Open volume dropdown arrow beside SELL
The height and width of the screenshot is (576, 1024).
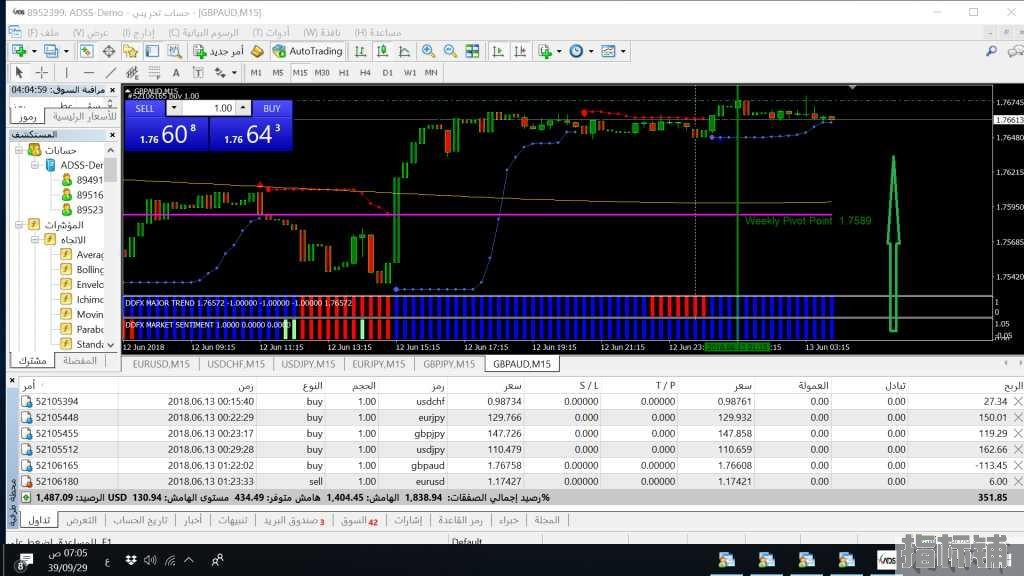(173, 108)
